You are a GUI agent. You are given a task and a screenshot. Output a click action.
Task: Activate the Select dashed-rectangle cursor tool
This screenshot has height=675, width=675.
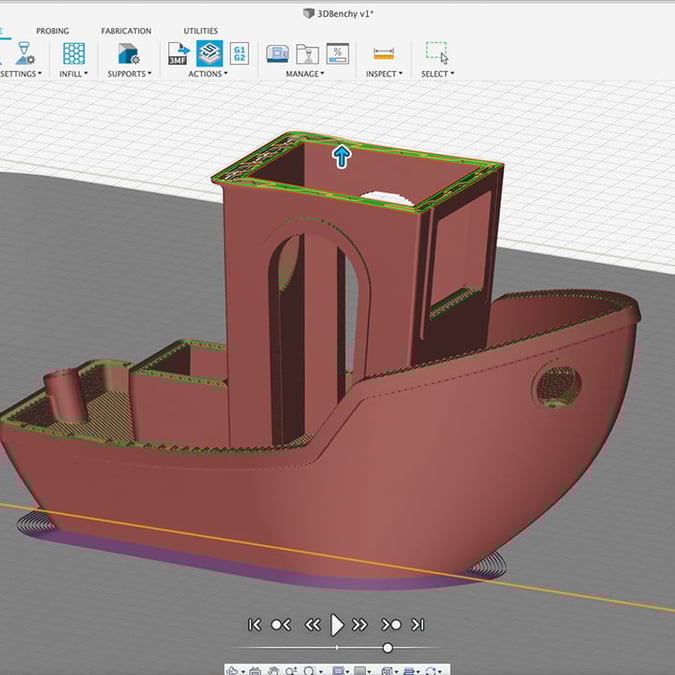click(437, 53)
